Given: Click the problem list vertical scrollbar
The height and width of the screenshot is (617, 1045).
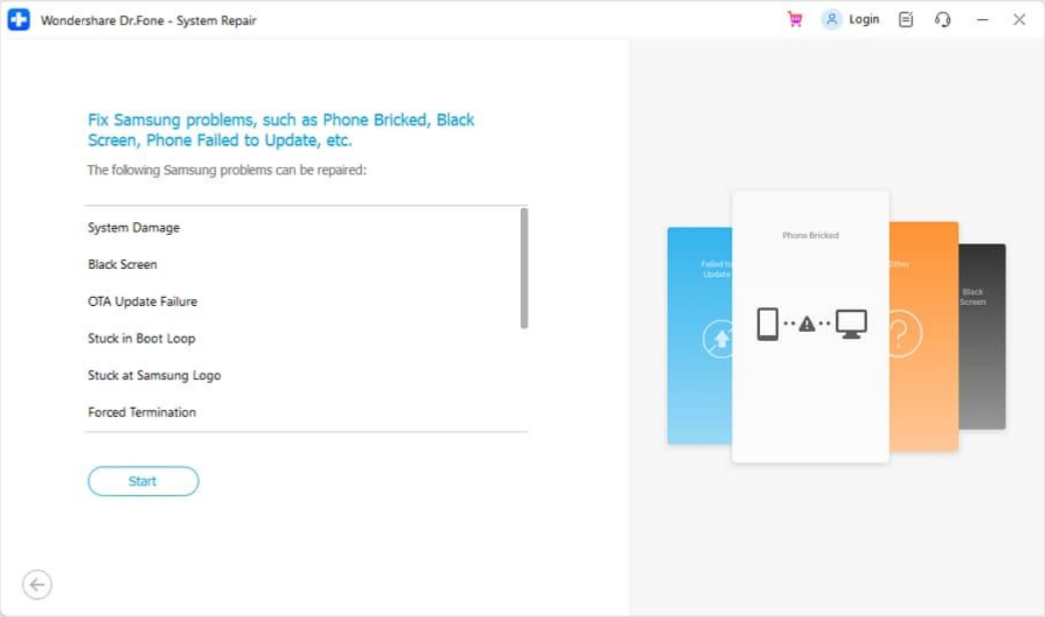Looking at the screenshot, I should tap(524, 268).
